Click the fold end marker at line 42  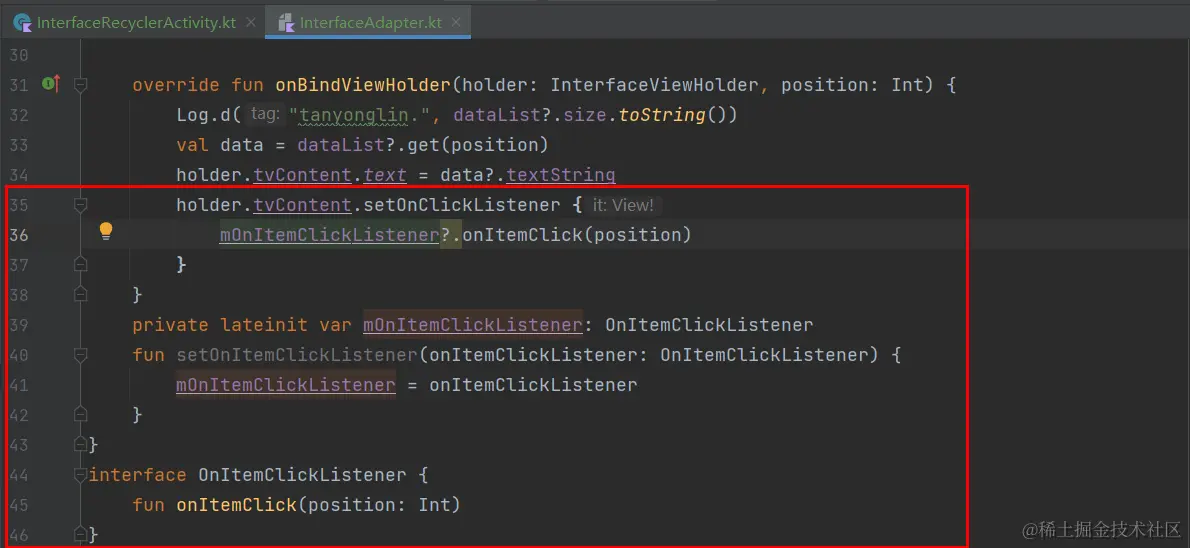81,414
